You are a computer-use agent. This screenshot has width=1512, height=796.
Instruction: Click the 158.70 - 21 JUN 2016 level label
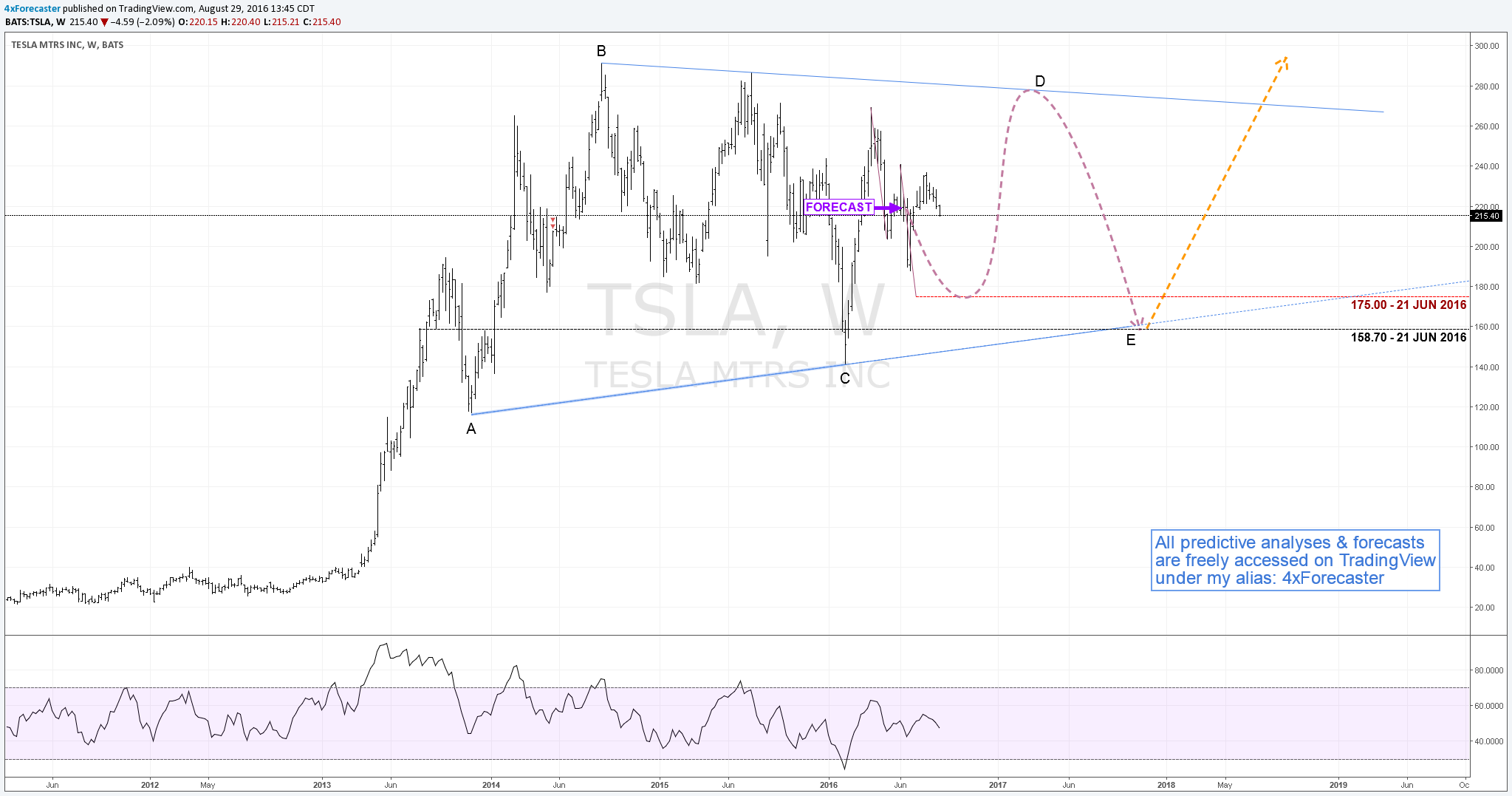(1409, 337)
